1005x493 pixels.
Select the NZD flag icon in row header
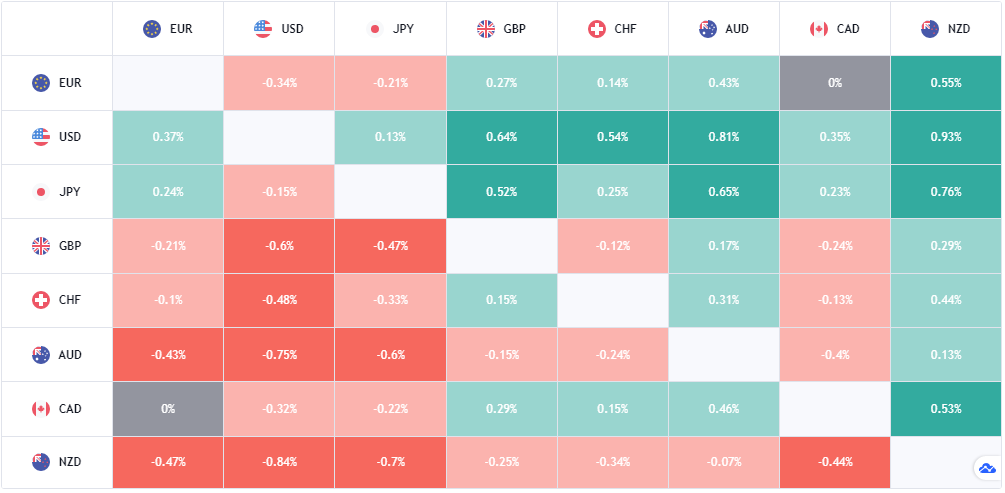(41, 462)
